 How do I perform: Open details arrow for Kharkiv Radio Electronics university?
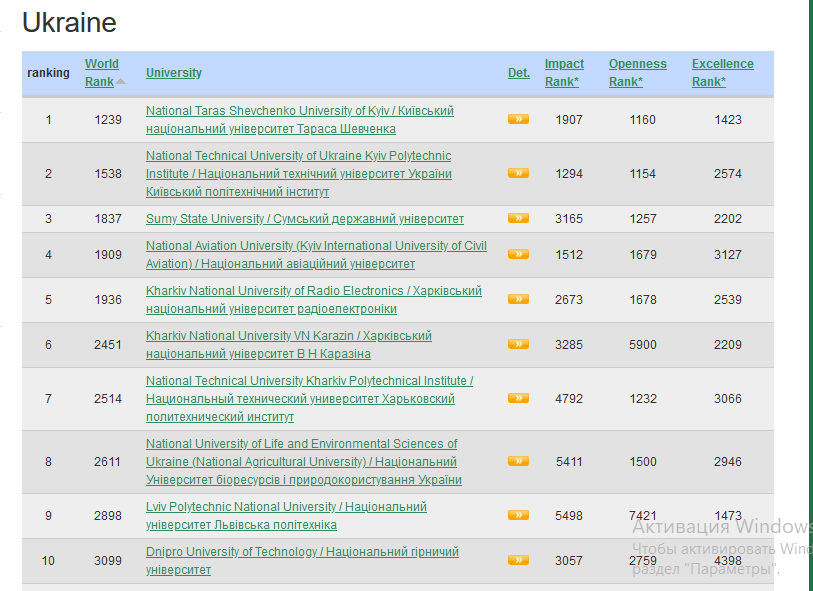[x=518, y=299]
